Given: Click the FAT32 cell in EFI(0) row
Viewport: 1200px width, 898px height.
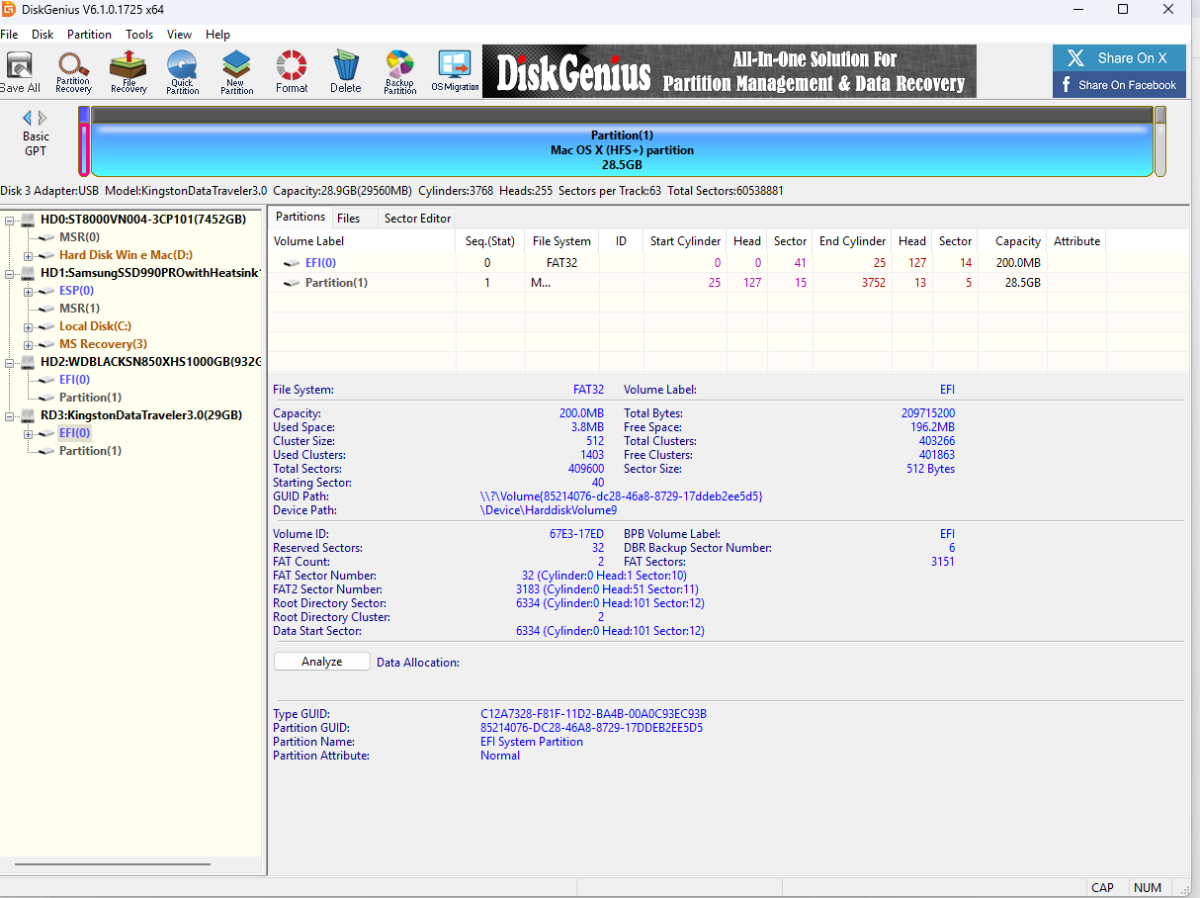Looking at the screenshot, I should pyautogui.click(x=561, y=263).
